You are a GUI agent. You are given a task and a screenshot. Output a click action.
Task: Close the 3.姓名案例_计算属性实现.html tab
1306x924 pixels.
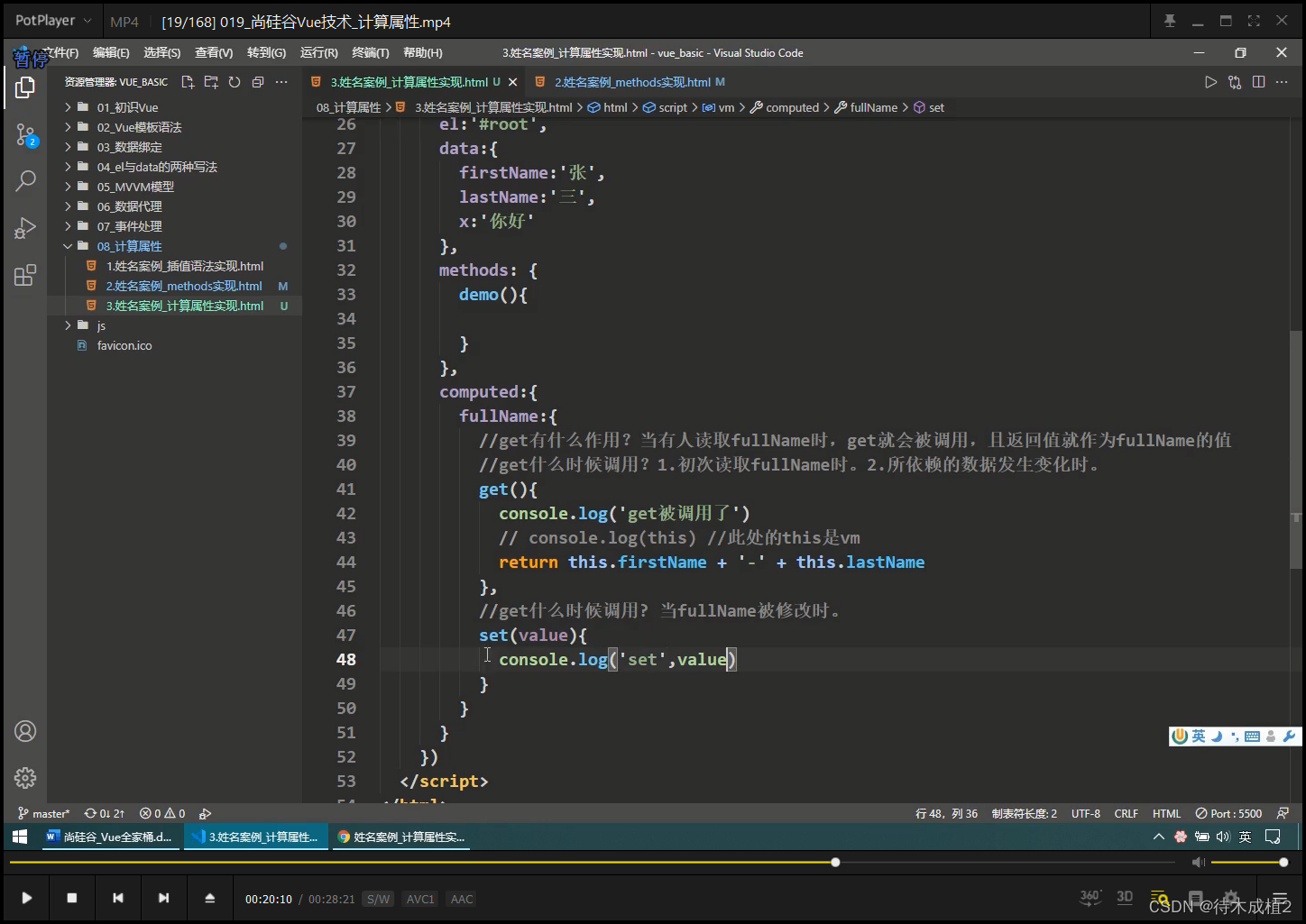click(513, 82)
